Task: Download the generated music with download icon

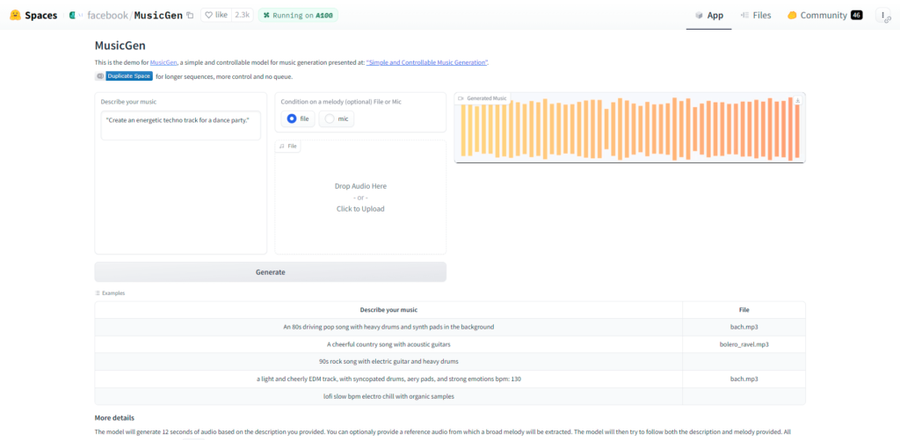Action: pyautogui.click(x=798, y=100)
